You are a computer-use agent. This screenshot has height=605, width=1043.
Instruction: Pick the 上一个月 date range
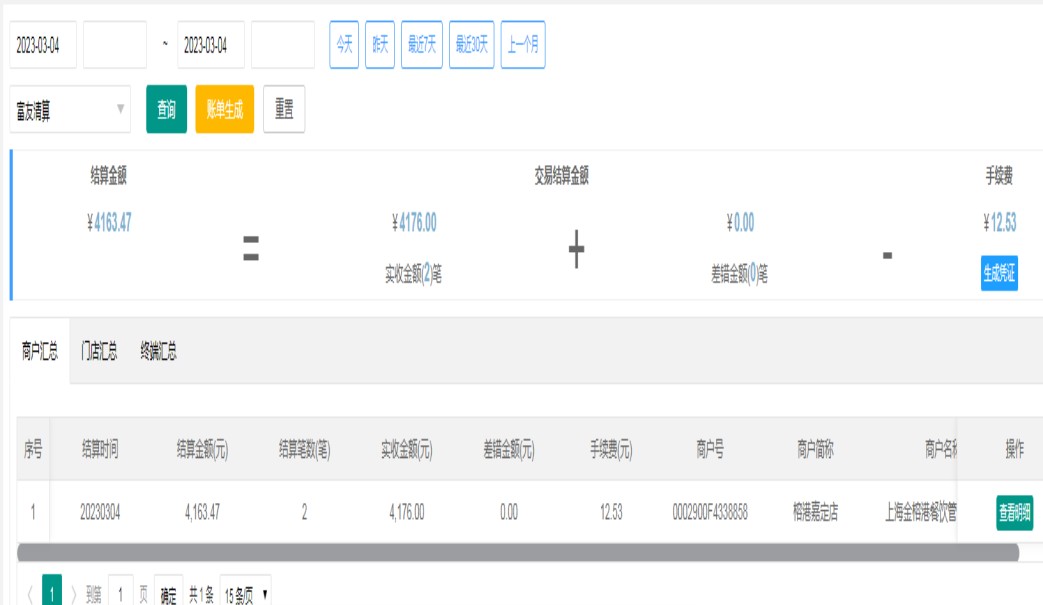[523, 45]
